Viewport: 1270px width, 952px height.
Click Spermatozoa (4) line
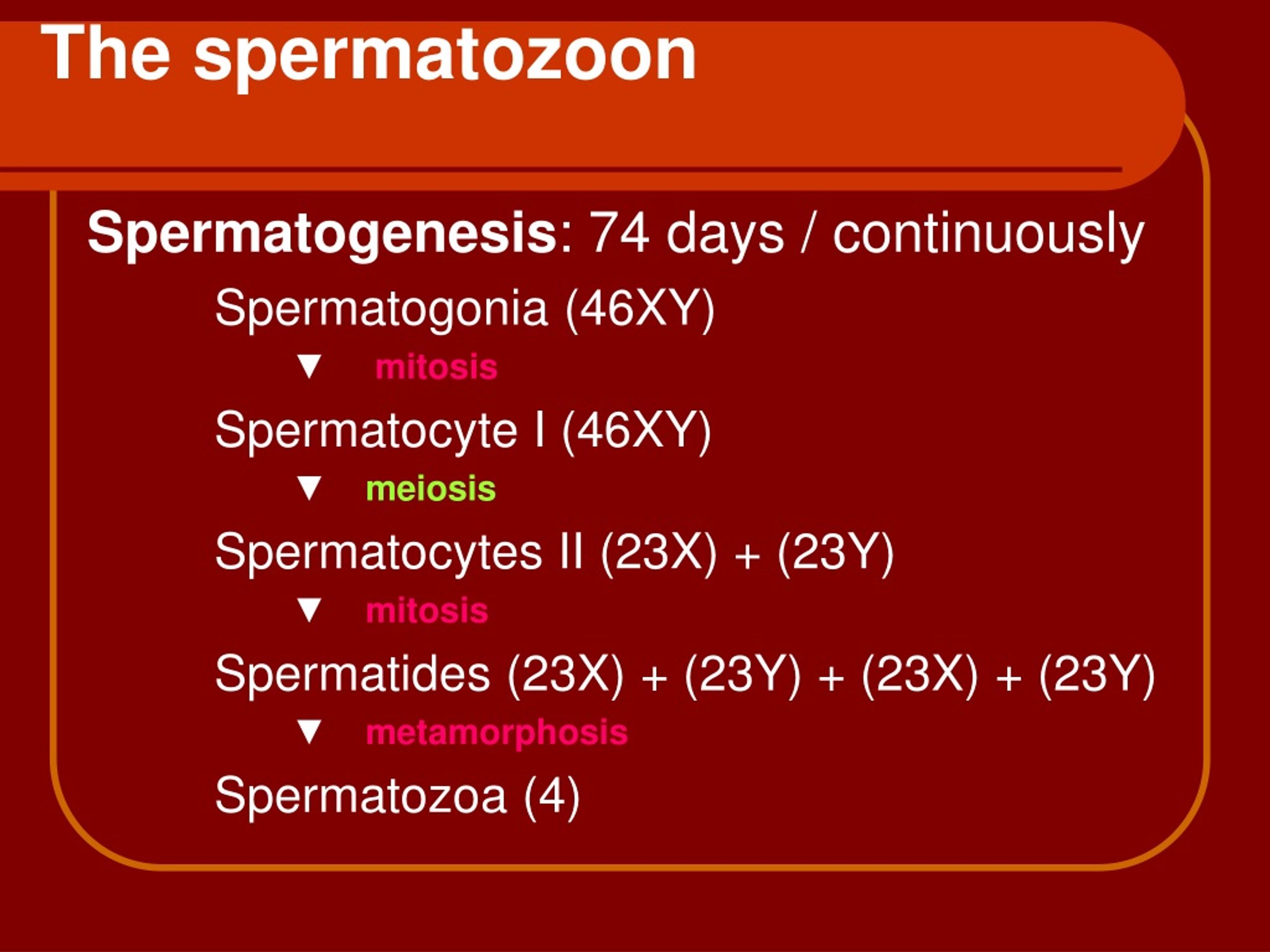397,796
